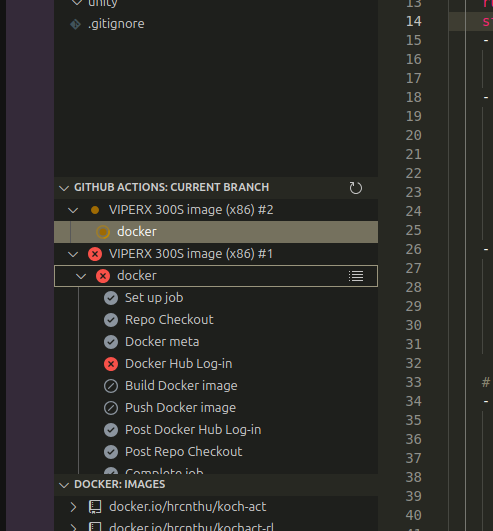
Task: Collapse the GitHub Actions: Current Branch section
Action: tap(64, 188)
